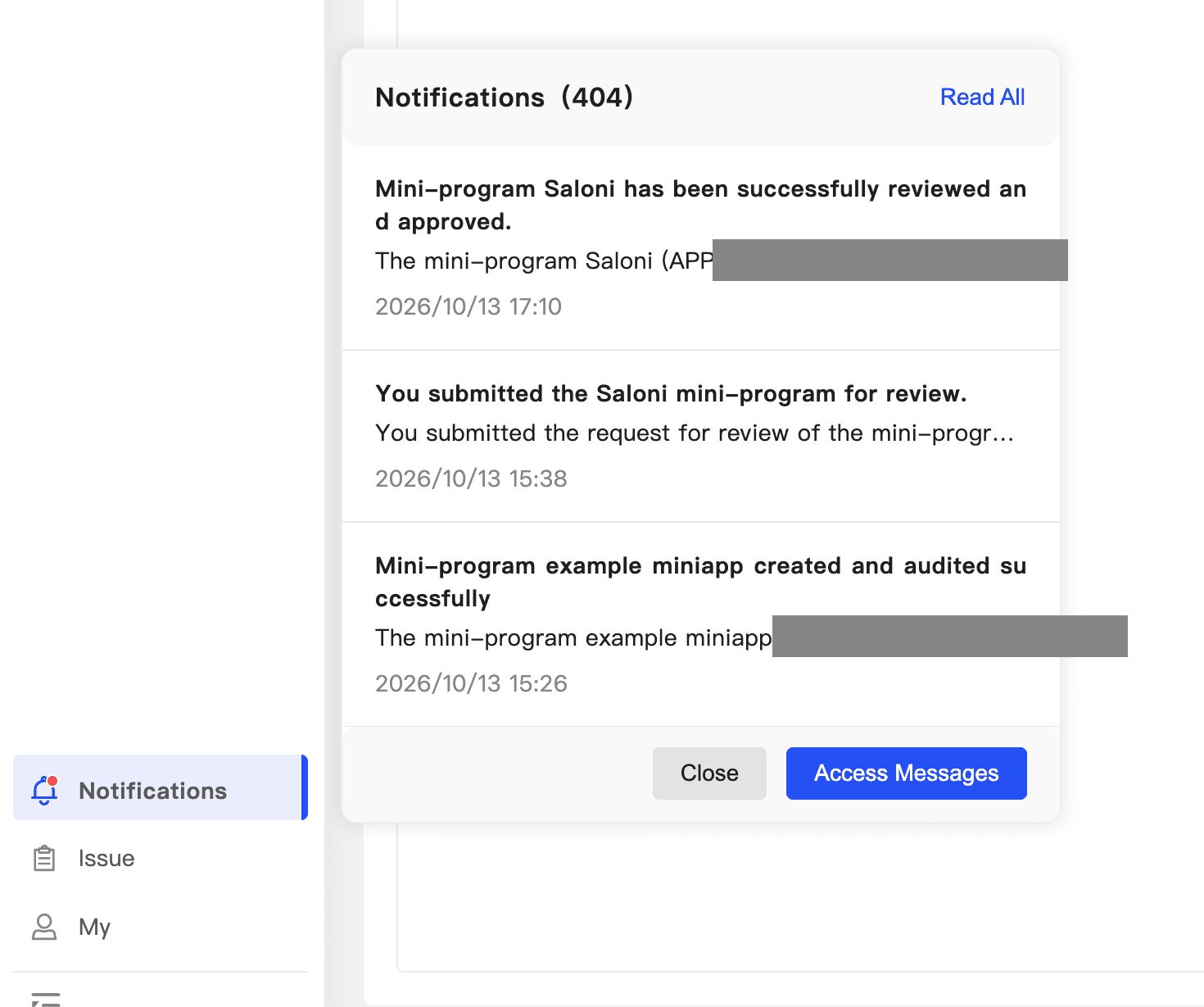Close the notifications popup
The width and height of the screenshot is (1204, 1007).
point(709,773)
